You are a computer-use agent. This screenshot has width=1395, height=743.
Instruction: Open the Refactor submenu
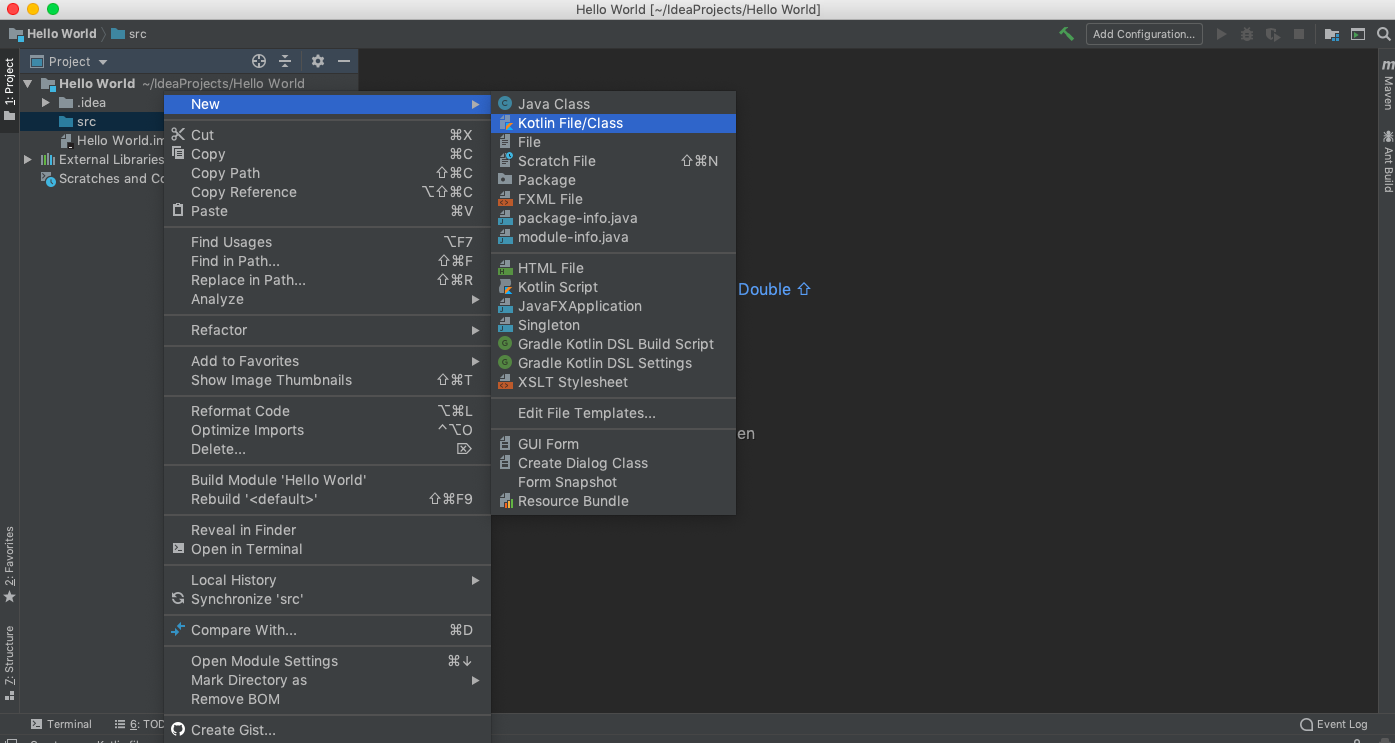tap(327, 330)
